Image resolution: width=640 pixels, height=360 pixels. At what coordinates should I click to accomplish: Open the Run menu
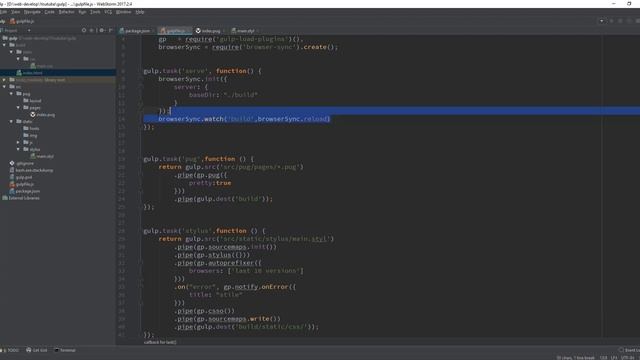pos(82,12)
